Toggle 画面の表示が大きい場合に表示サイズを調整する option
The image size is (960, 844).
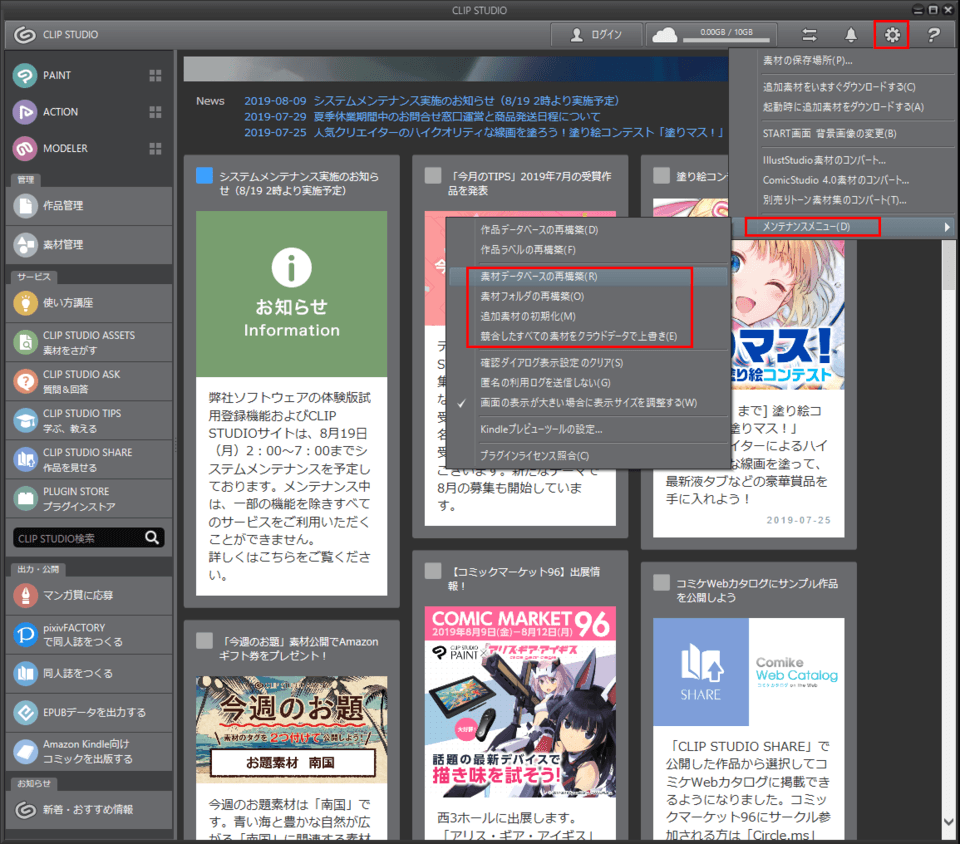coord(588,403)
